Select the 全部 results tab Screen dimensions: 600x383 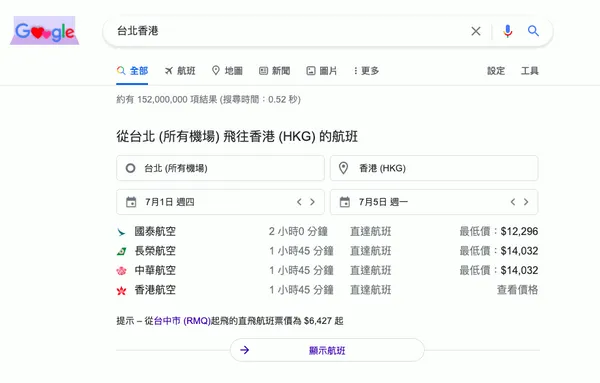click(x=132, y=71)
